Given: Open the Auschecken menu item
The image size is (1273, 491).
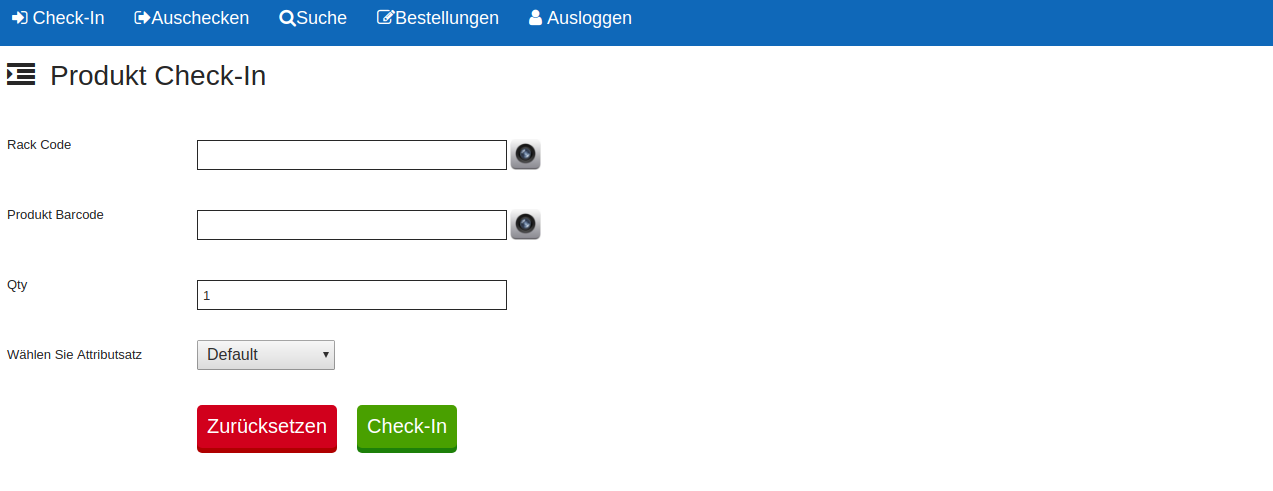Looking at the screenshot, I should [x=200, y=18].
